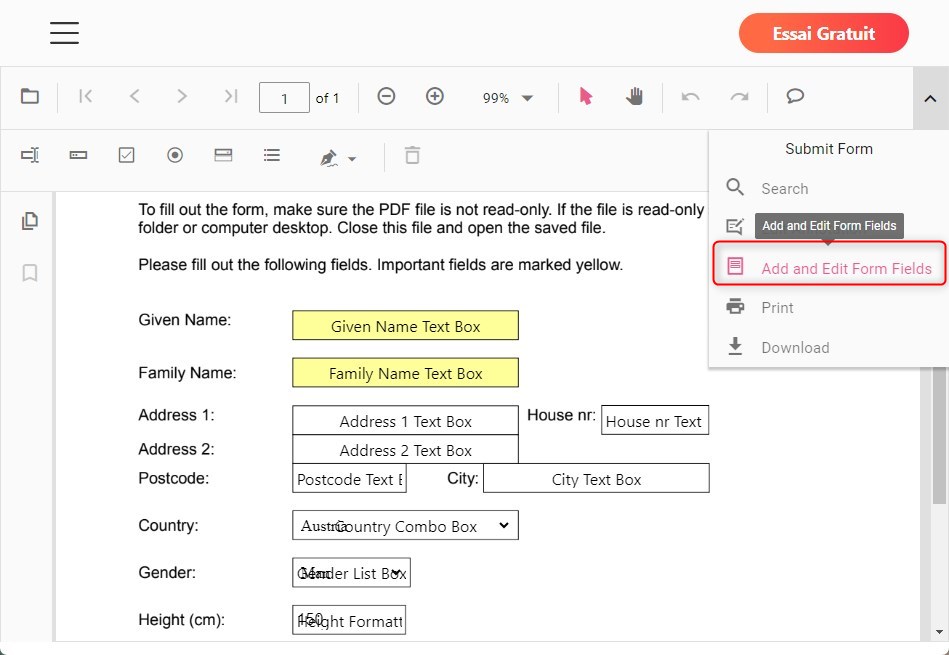
Task: Click the open file folder icon
Action: [x=30, y=97]
